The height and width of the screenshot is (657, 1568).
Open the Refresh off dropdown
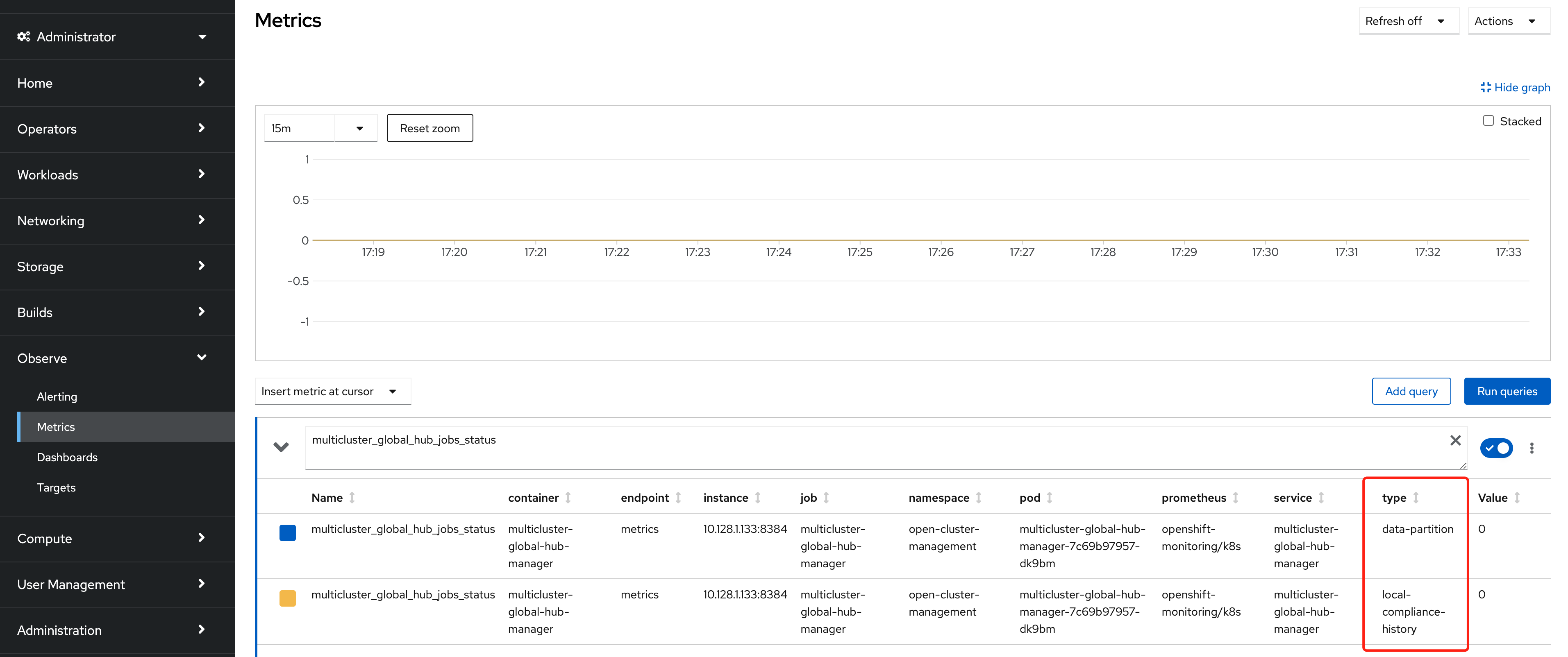pyautogui.click(x=1409, y=21)
